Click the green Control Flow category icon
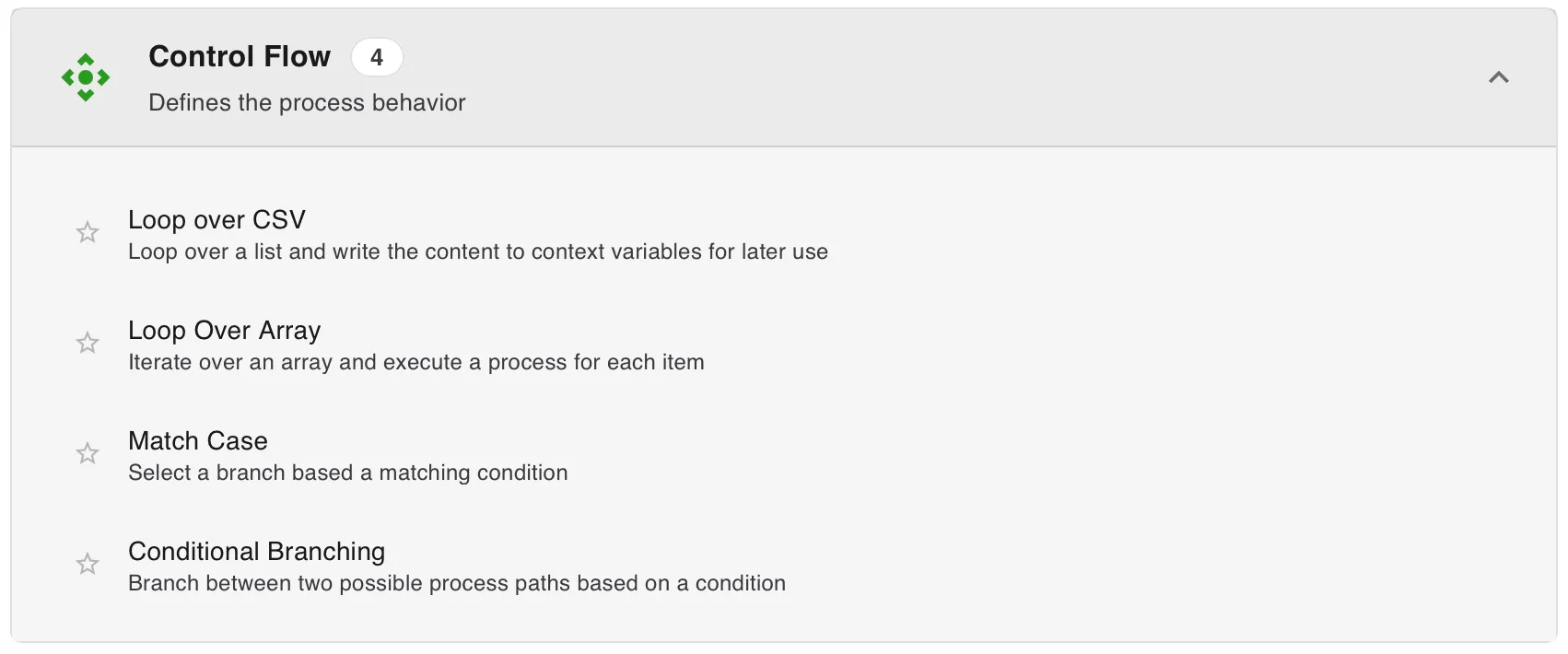The height and width of the screenshot is (654, 1568). (x=86, y=77)
